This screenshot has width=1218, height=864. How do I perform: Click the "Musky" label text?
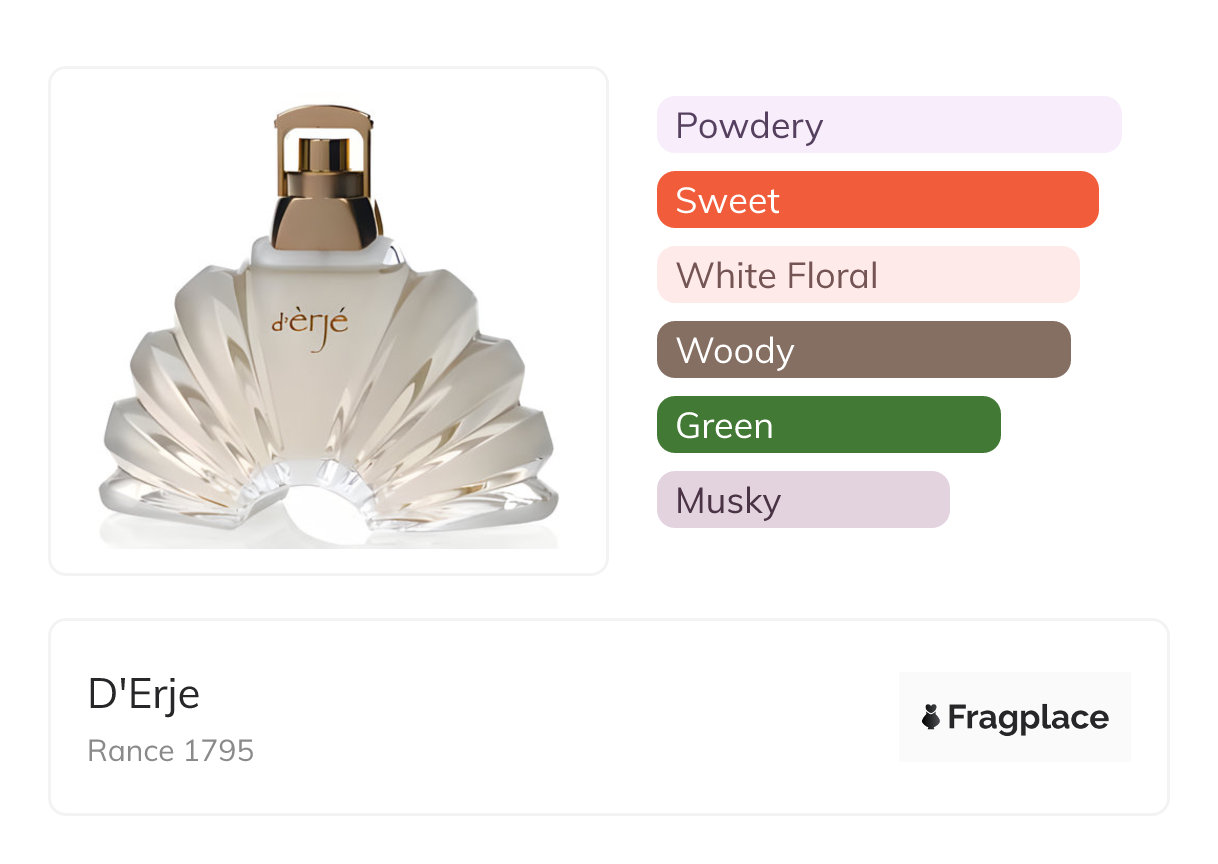pos(728,500)
